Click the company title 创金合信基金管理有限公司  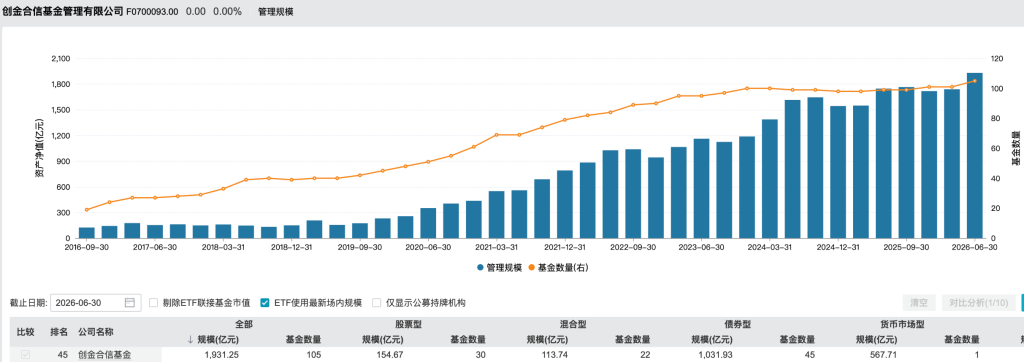pos(63,11)
